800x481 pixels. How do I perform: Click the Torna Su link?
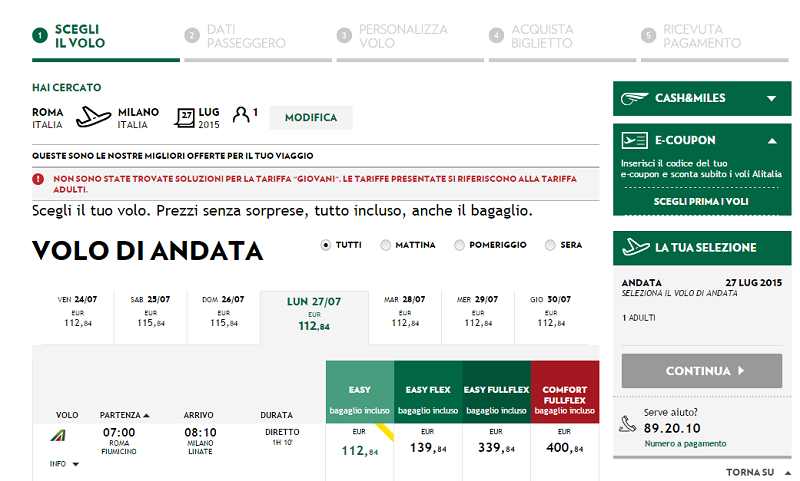click(x=751, y=473)
